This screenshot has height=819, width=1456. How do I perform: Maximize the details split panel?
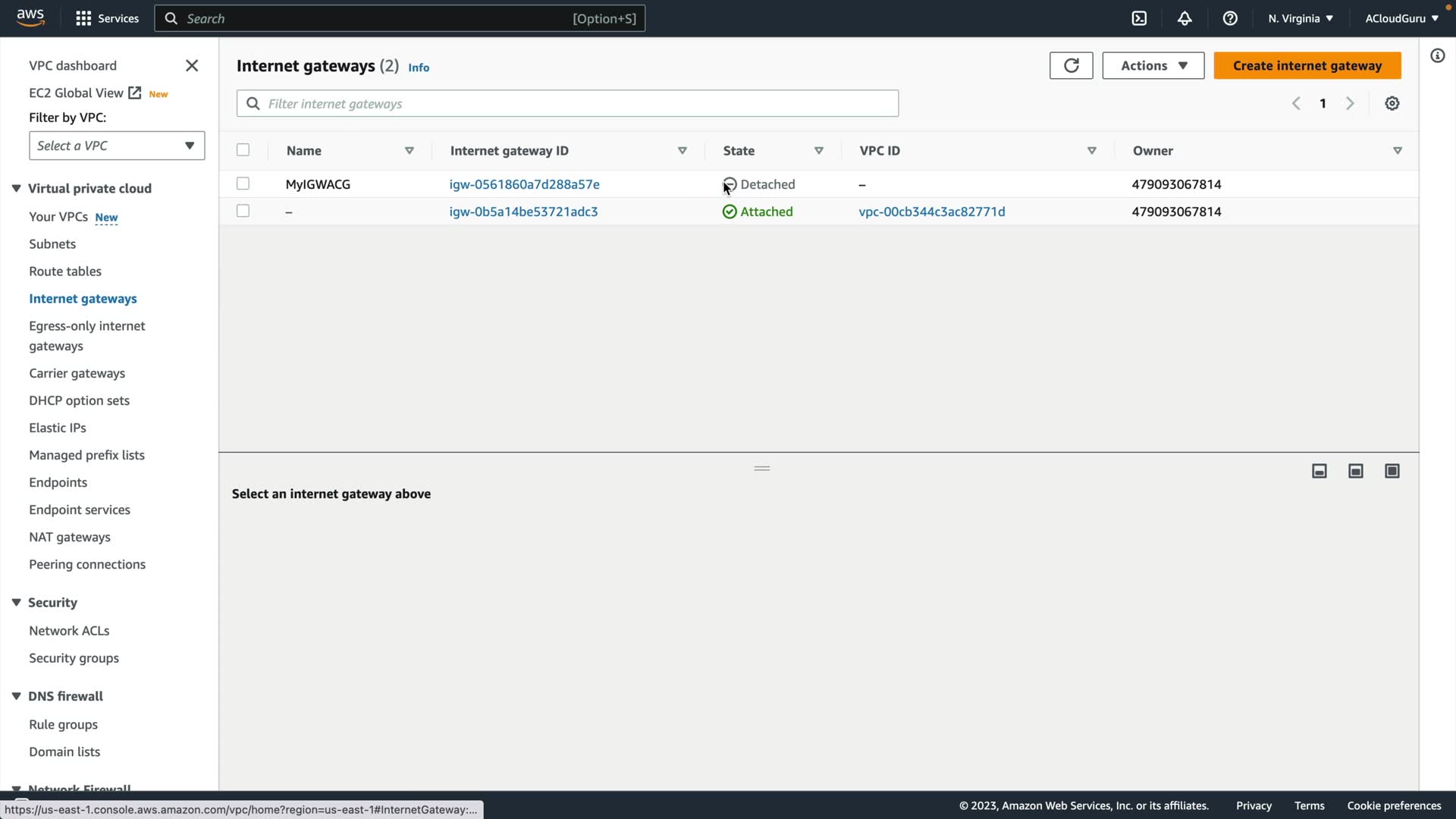click(1392, 472)
